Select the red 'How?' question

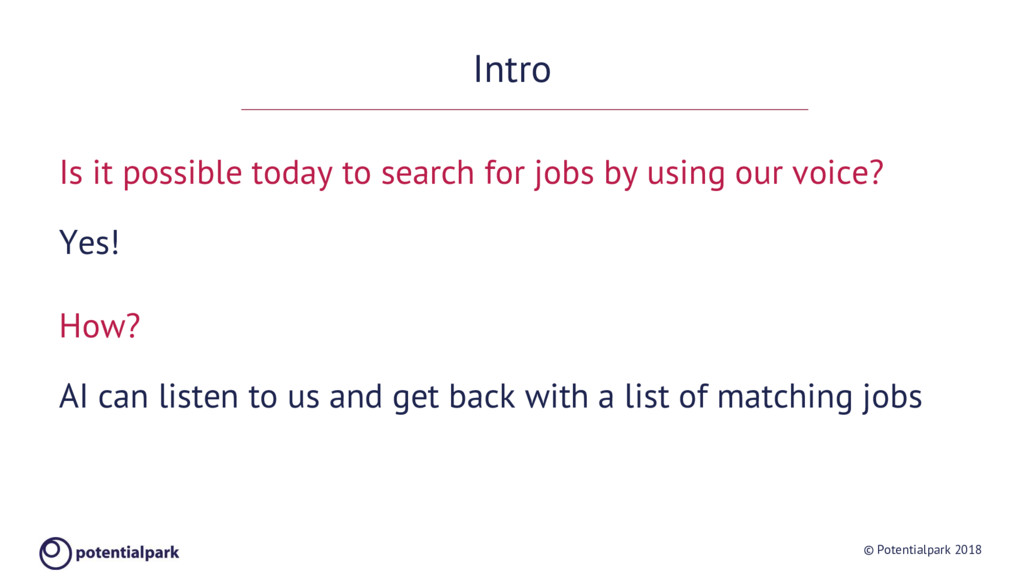[99, 325]
